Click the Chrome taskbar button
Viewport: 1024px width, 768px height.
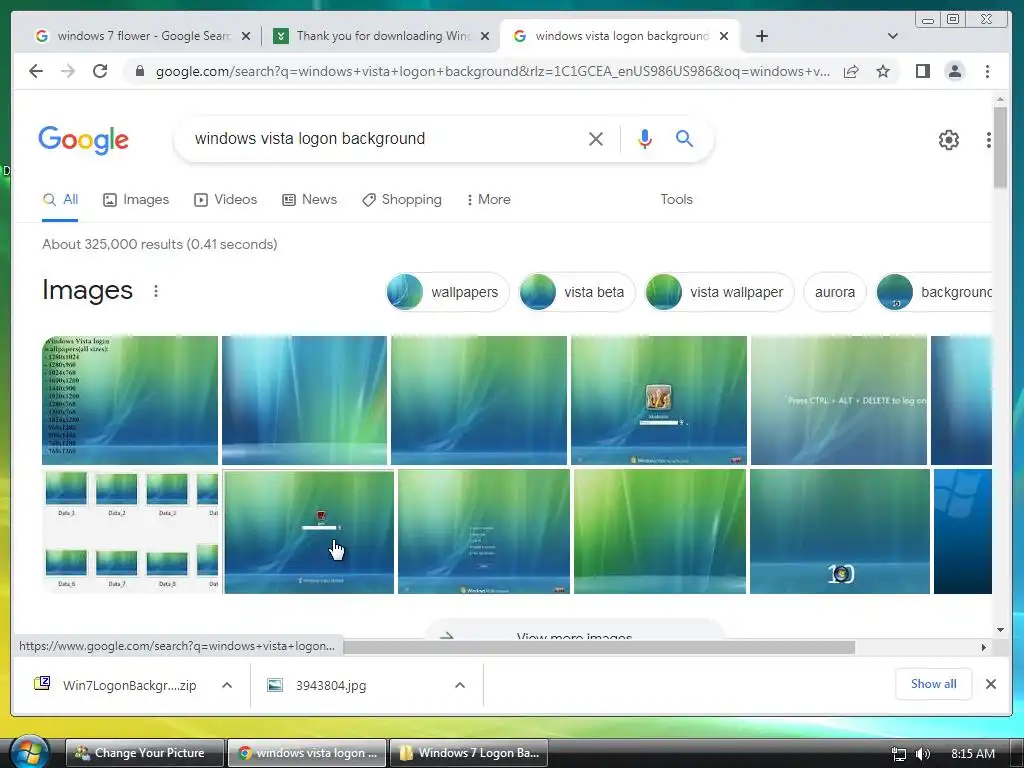307,753
